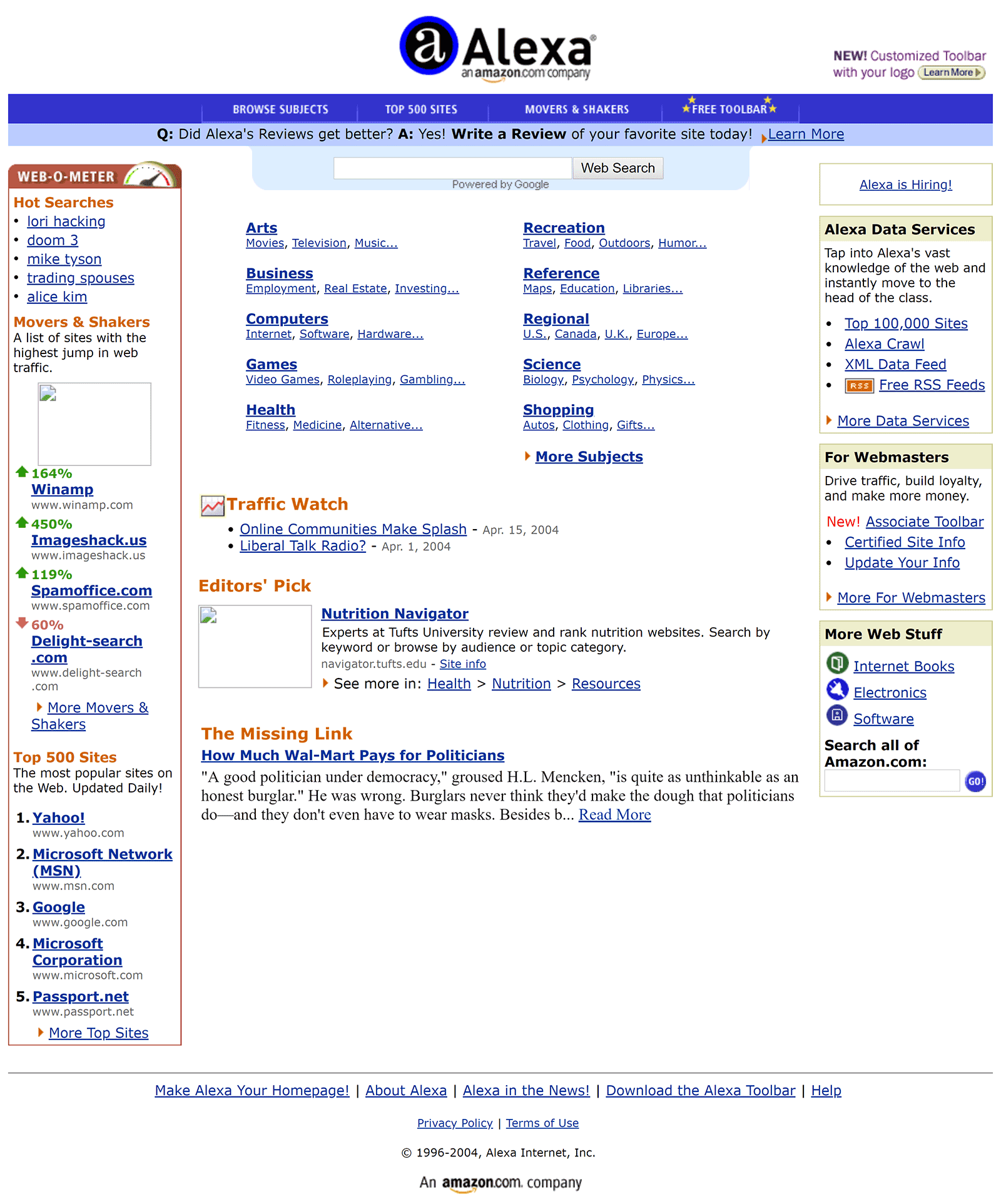Open the Editors' Pick thumbnail image

[x=255, y=646]
